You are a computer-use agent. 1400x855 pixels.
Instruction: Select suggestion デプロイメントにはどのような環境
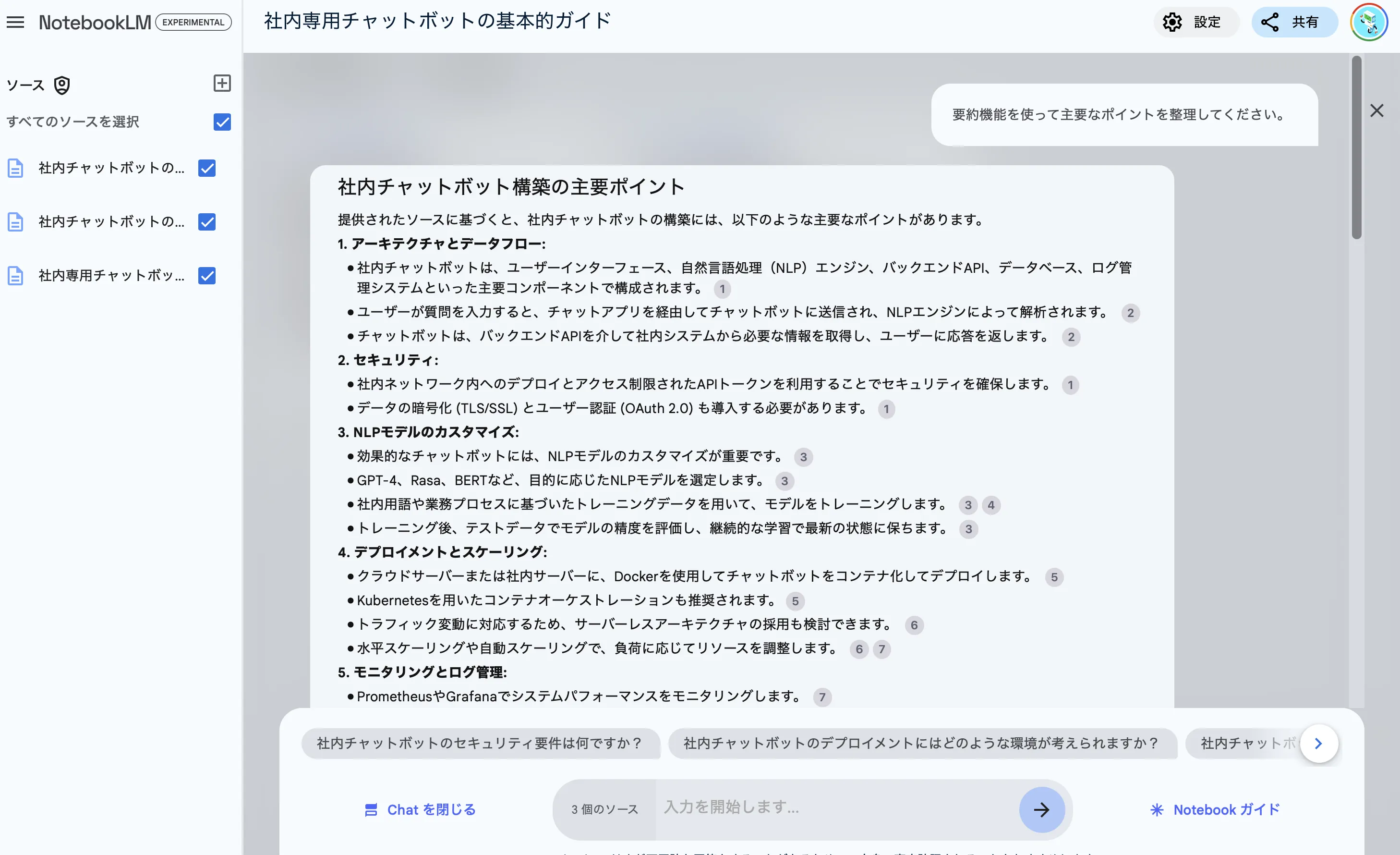(922, 743)
